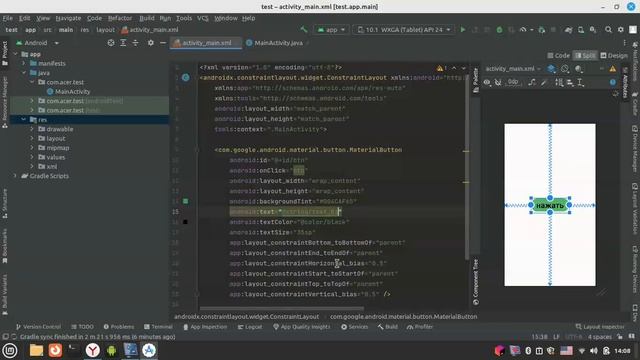
Task: Click the horizontal scrollbar of the code editor
Action: (x=282, y=309)
